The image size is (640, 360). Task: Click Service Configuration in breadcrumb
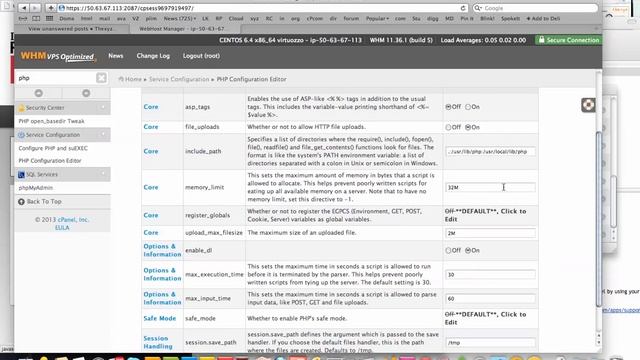point(179,79)
